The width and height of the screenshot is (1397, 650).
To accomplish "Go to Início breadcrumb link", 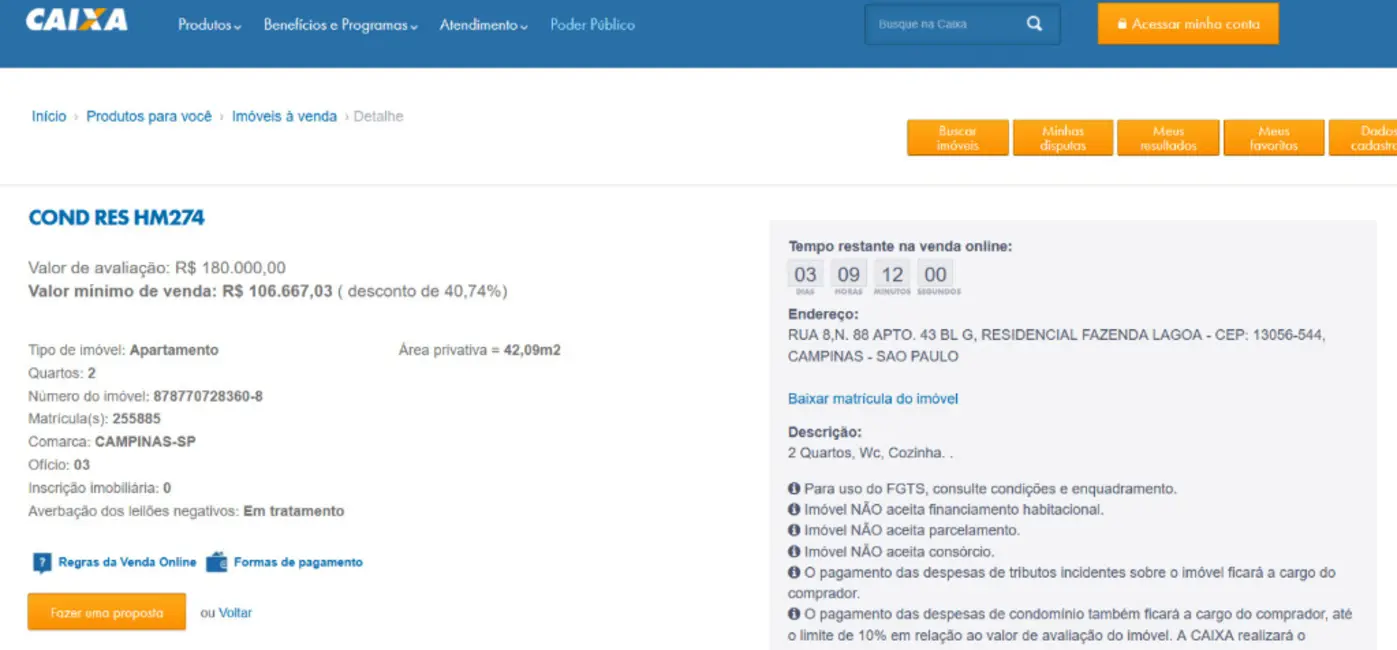I will tap(49, 117).
